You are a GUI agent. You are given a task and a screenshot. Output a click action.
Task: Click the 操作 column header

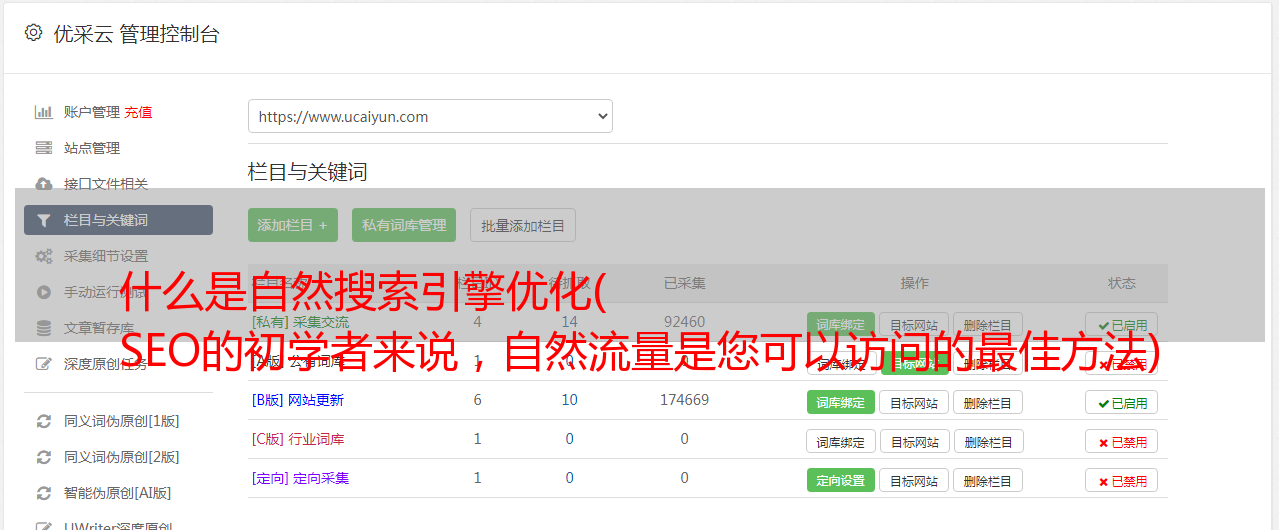[914, 283]
